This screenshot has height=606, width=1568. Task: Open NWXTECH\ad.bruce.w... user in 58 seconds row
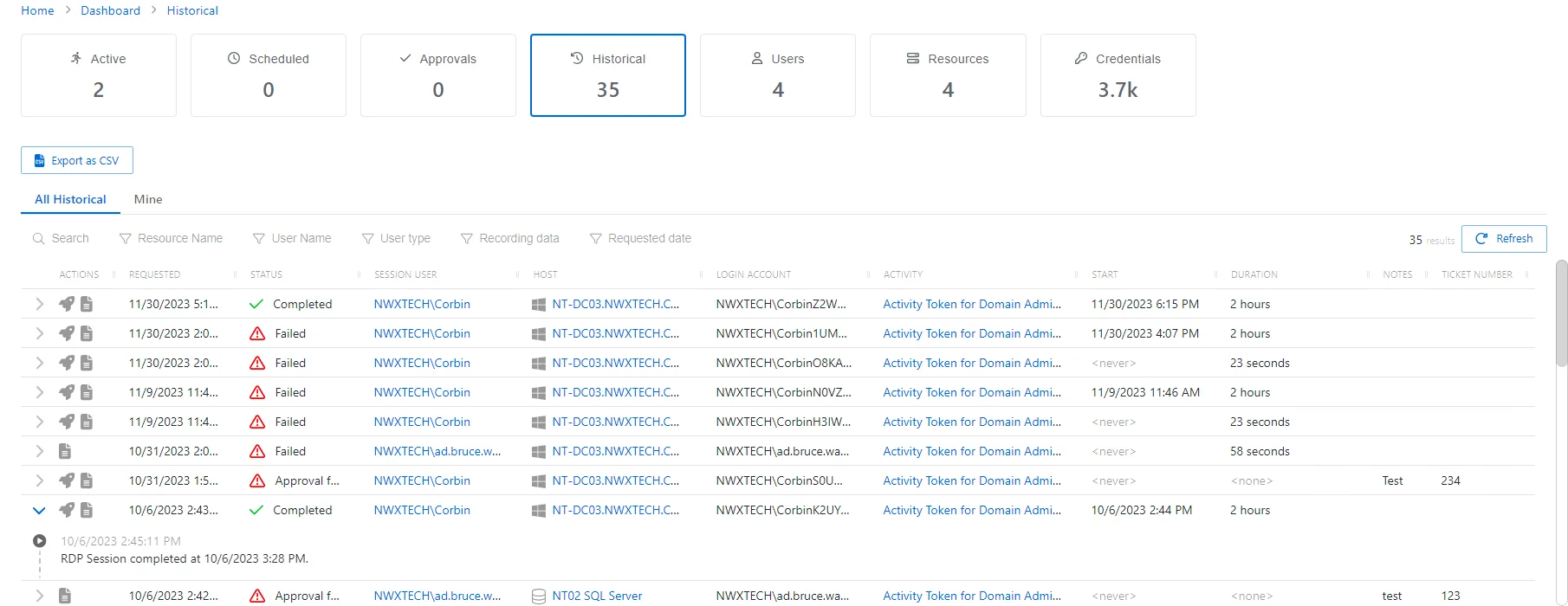[x=437, y=451]
